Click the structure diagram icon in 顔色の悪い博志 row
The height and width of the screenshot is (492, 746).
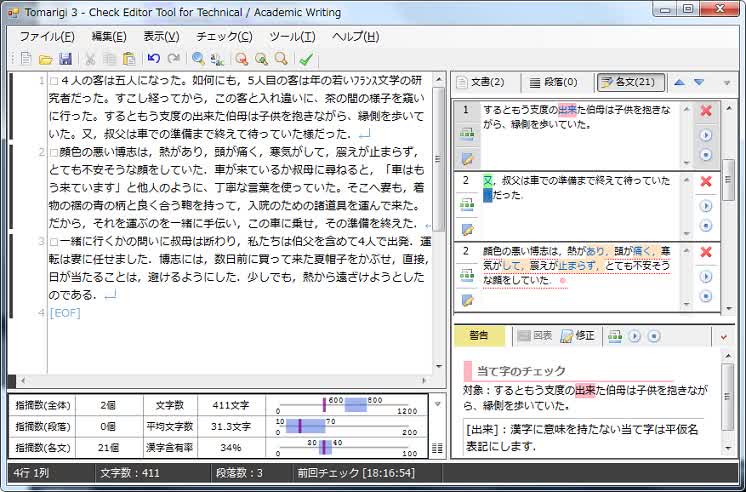(467, 276)
